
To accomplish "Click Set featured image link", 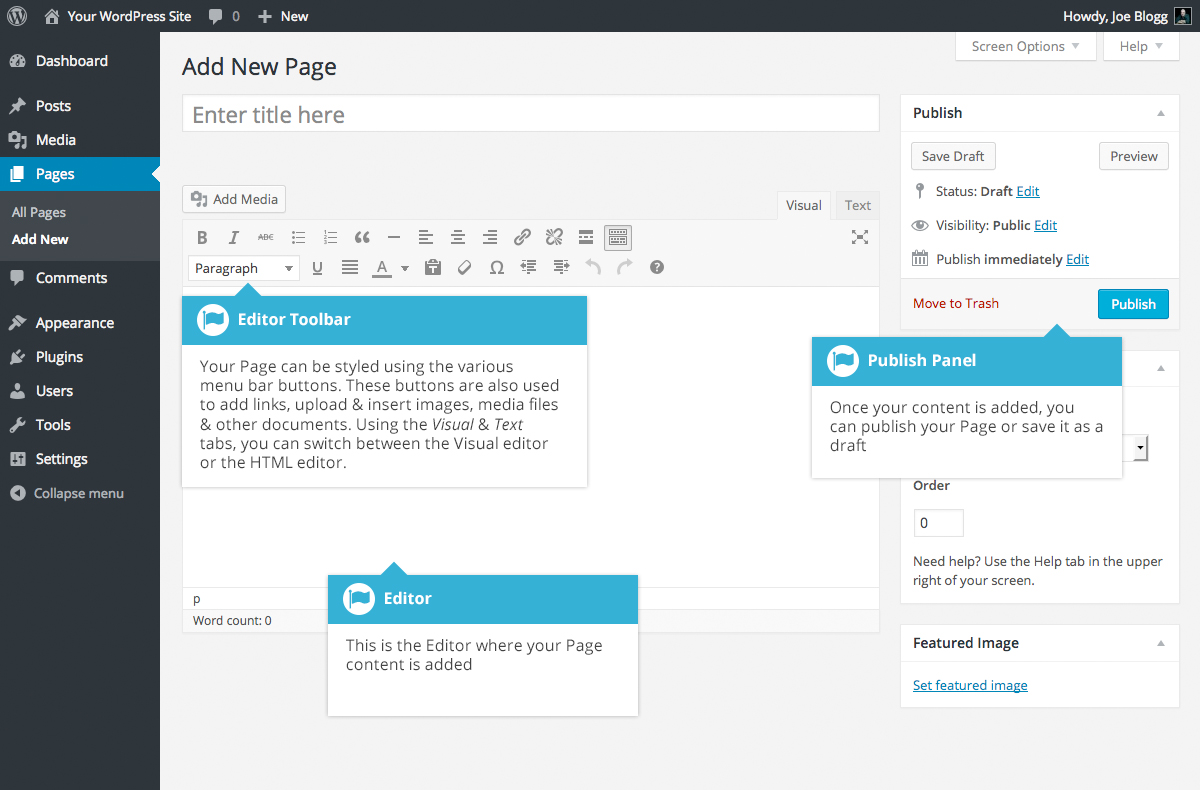I will (970, 685).
